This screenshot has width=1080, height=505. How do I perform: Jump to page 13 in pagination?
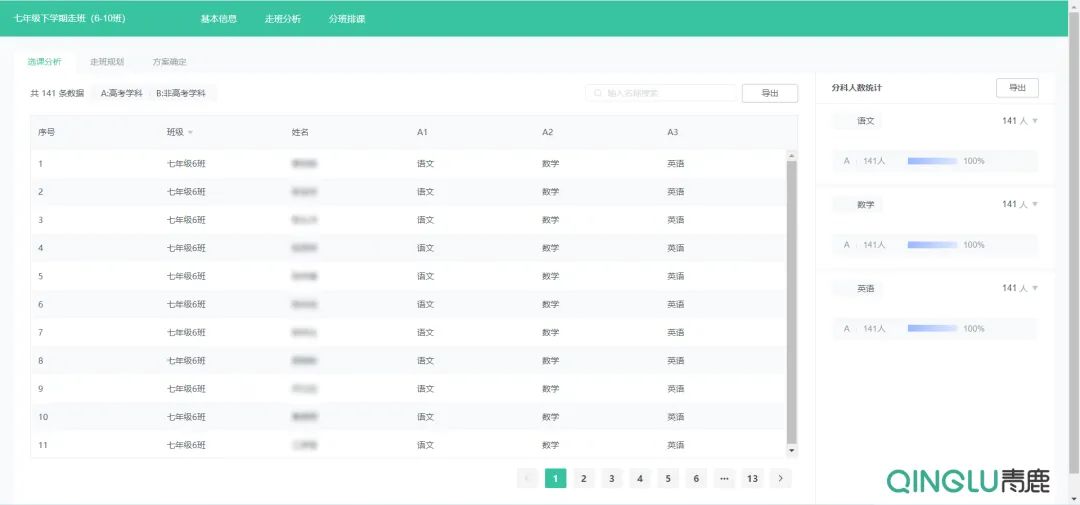[x=752, y=478]
